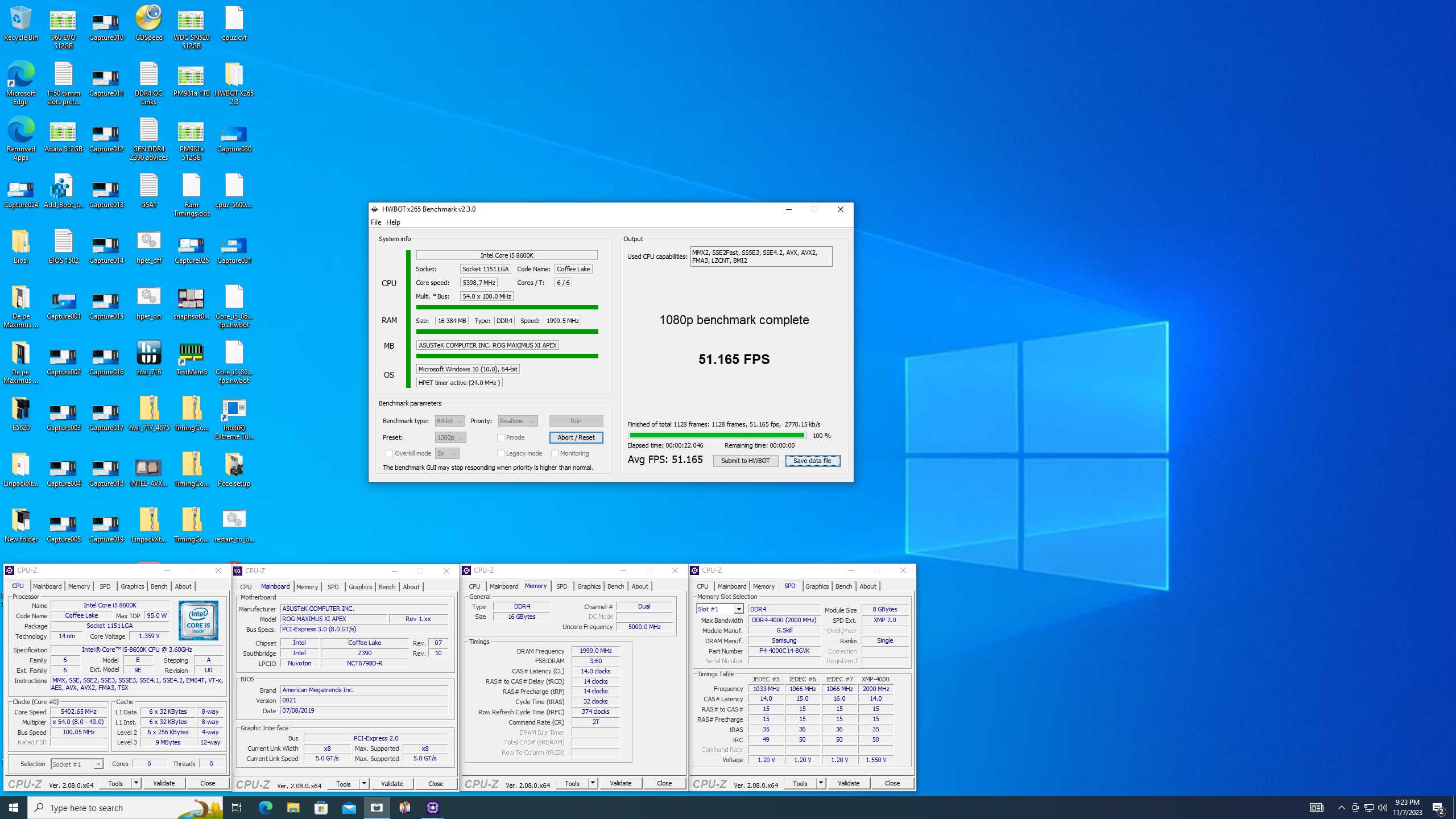The height and width of the screenshot is (819, 1456).
Task: Toggle the Legacy mode checkbox
Action: pyautogui.click(x=500, y=453)
